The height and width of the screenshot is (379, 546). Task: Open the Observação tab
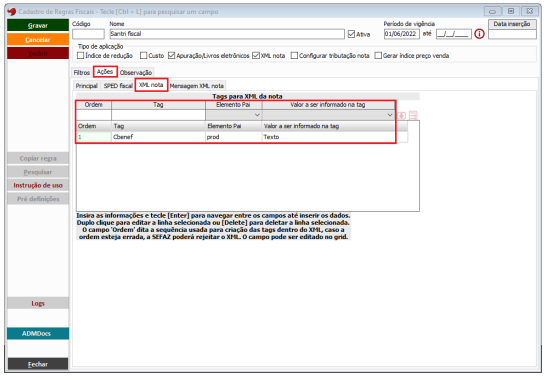click(x=136, y=72)
